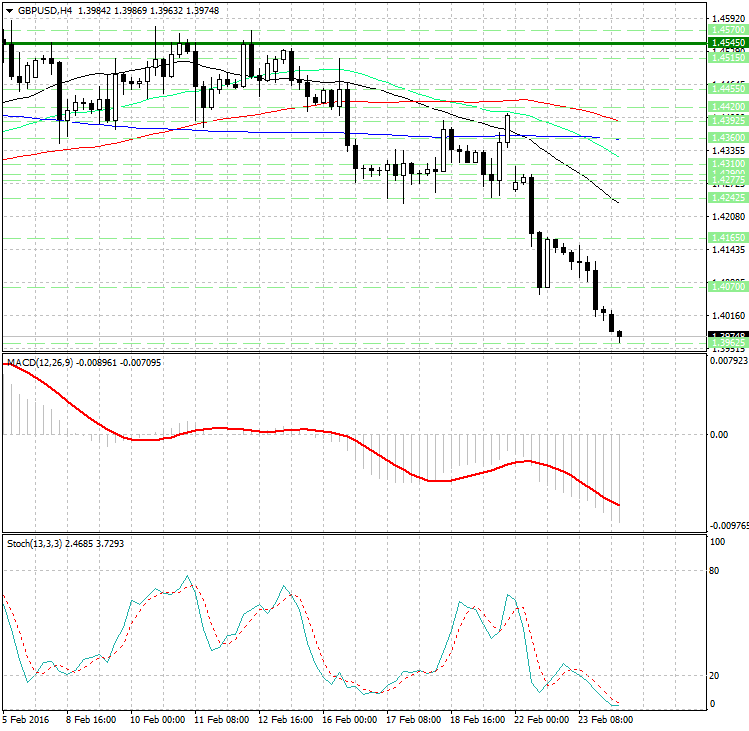The image size is (749, 731).
Task: Click the 1.42425 level price tag
Action: tap(725, 197)
